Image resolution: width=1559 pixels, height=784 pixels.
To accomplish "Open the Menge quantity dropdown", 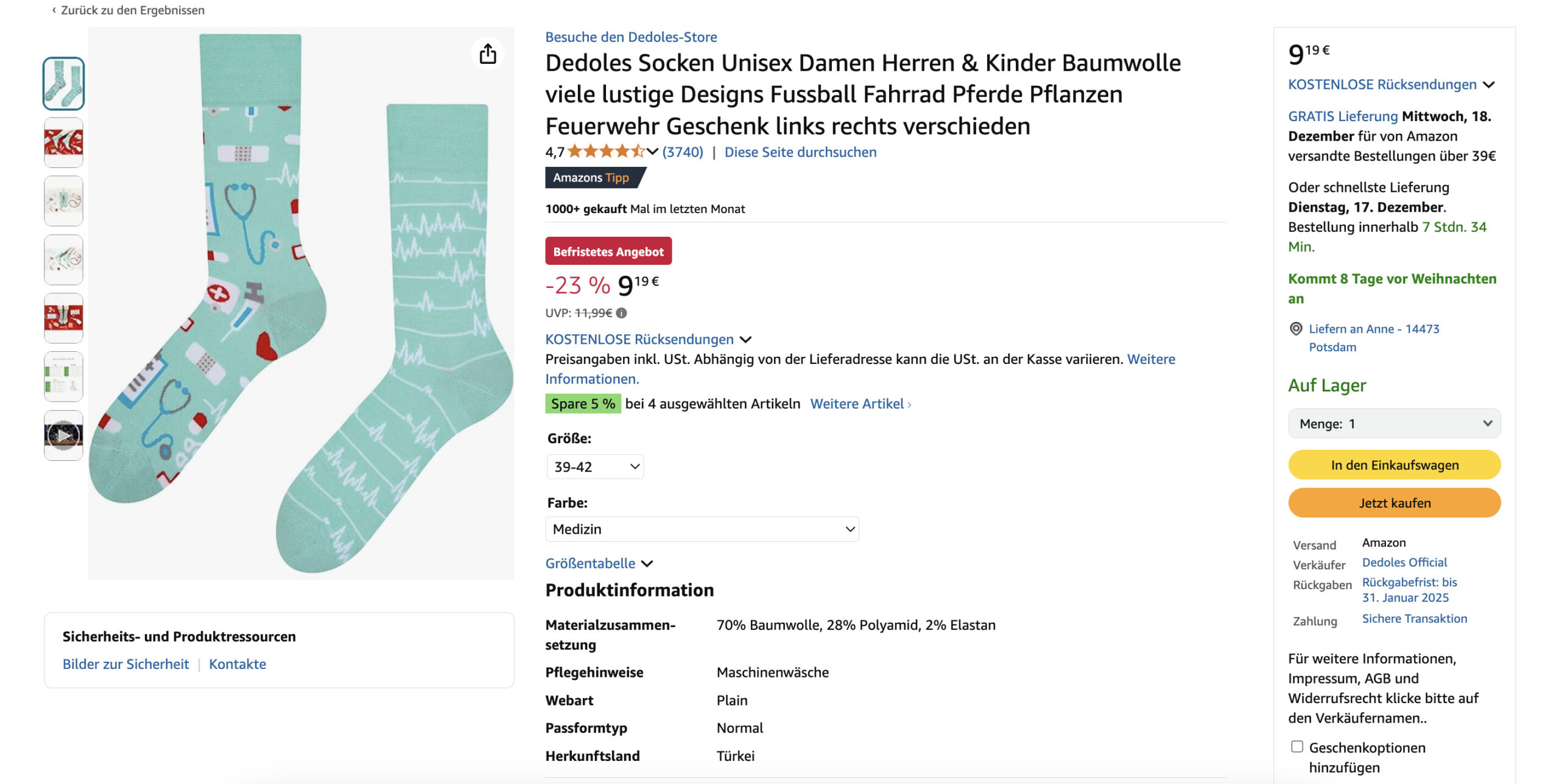I will point(1394,424).
